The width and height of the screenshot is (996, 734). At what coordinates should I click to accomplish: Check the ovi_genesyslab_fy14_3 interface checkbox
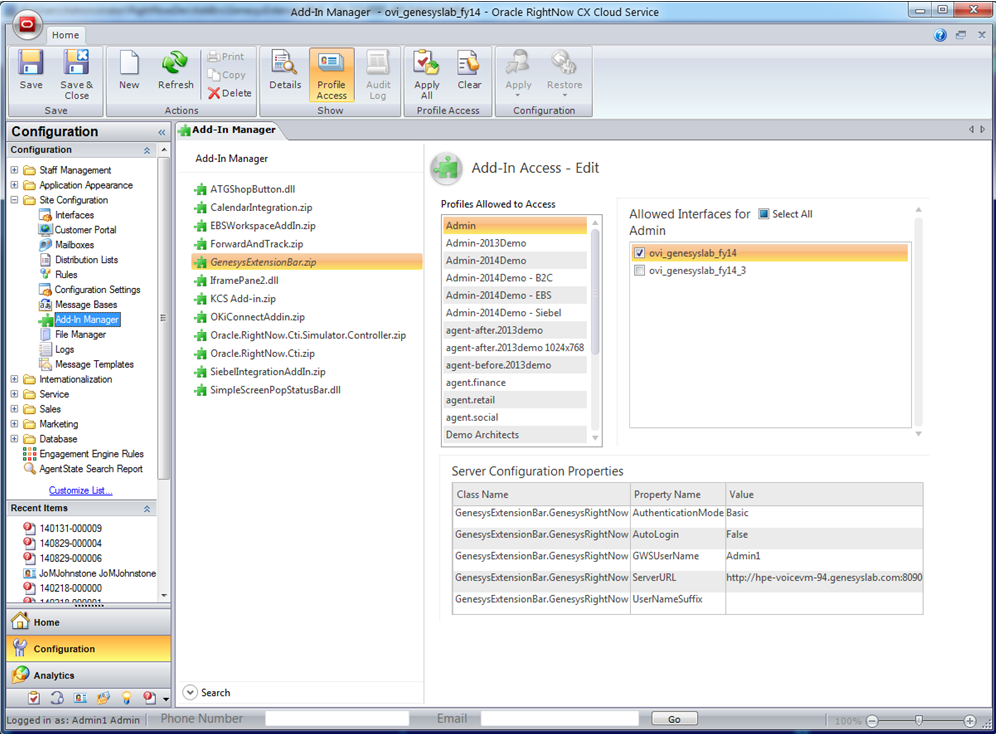coord(640,270)
